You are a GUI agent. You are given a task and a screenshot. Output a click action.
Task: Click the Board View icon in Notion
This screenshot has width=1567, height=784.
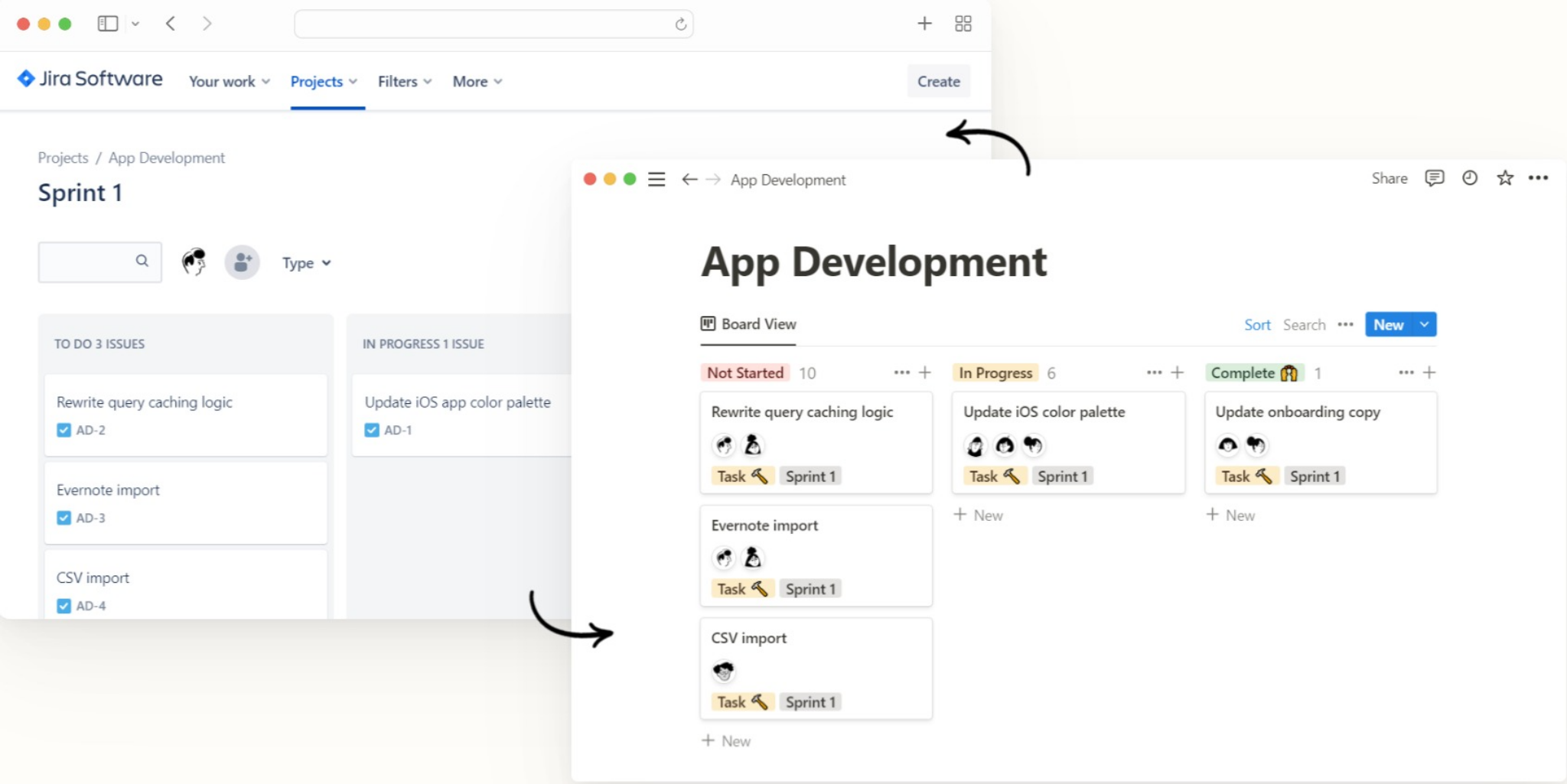click(x=709, y=324)
